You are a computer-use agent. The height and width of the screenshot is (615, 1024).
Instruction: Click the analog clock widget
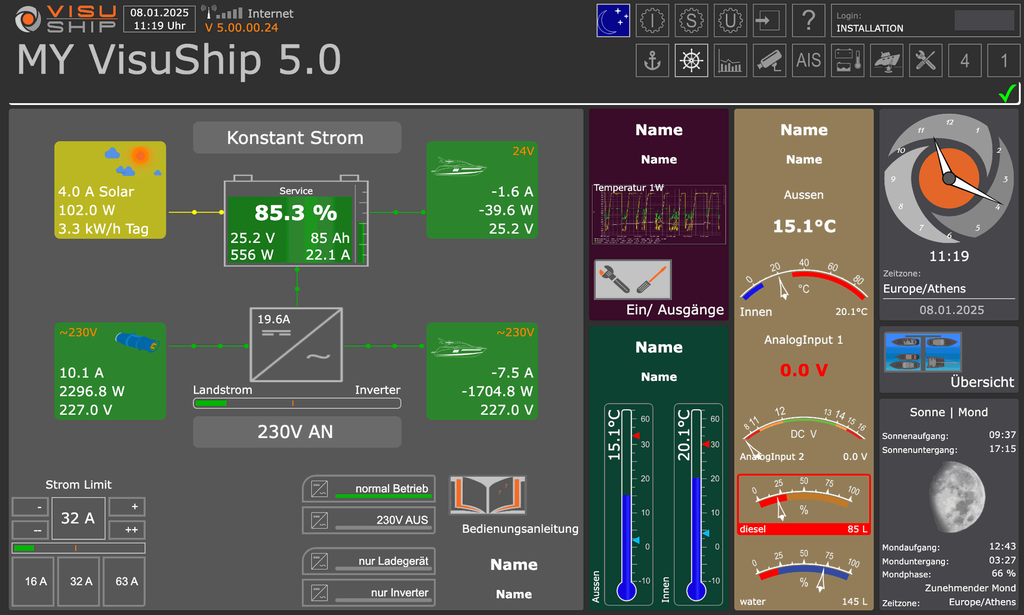coord(949,178)
